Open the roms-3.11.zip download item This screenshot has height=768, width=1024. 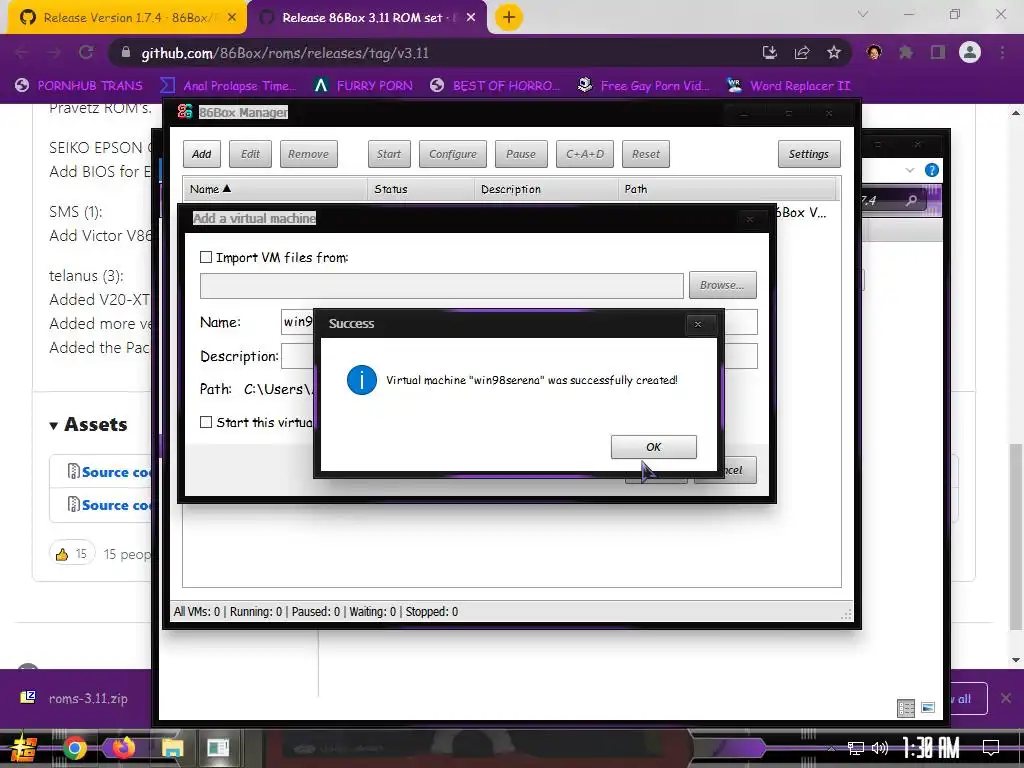pyautogui.click(x=74, y=698)
